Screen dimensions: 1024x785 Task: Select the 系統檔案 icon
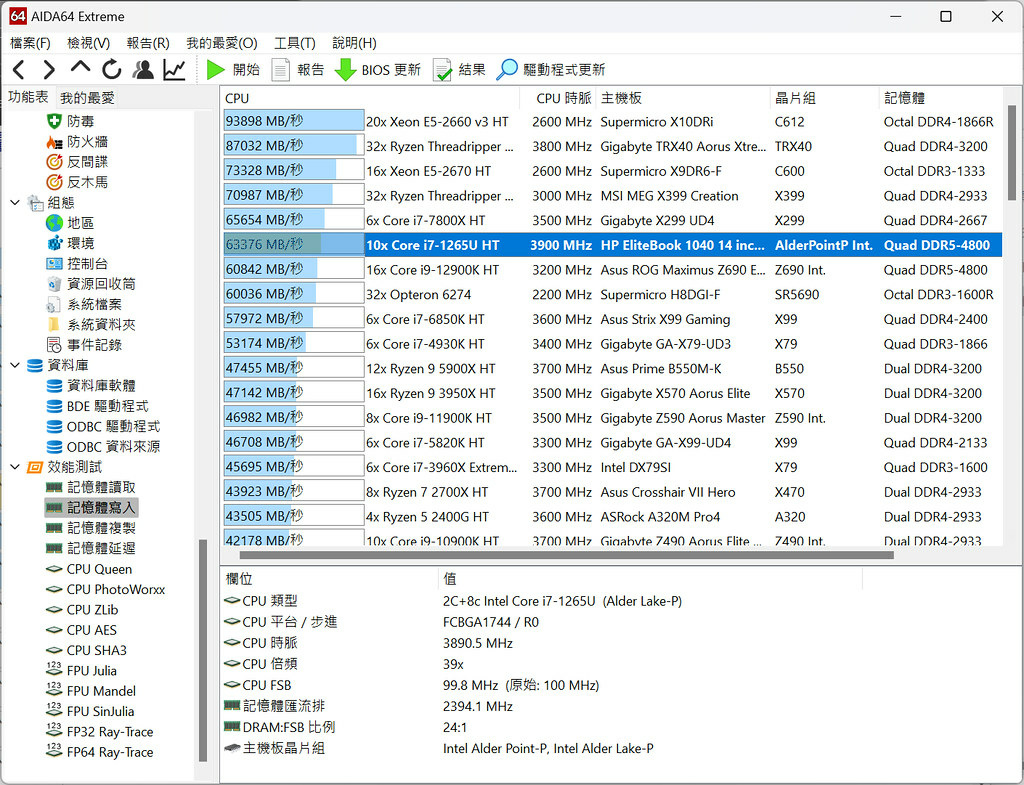[x=54, y=304]
